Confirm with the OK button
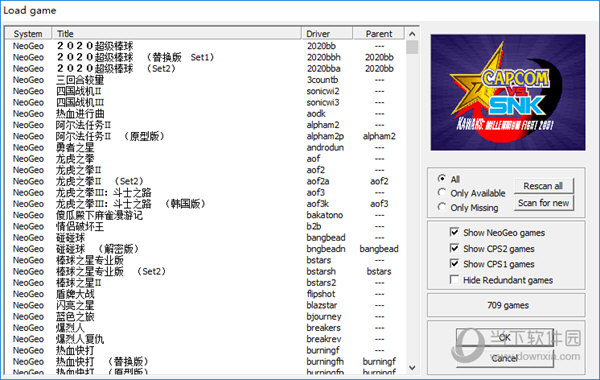The height and width of the screenshot is (380, 600). coord(505,337)
